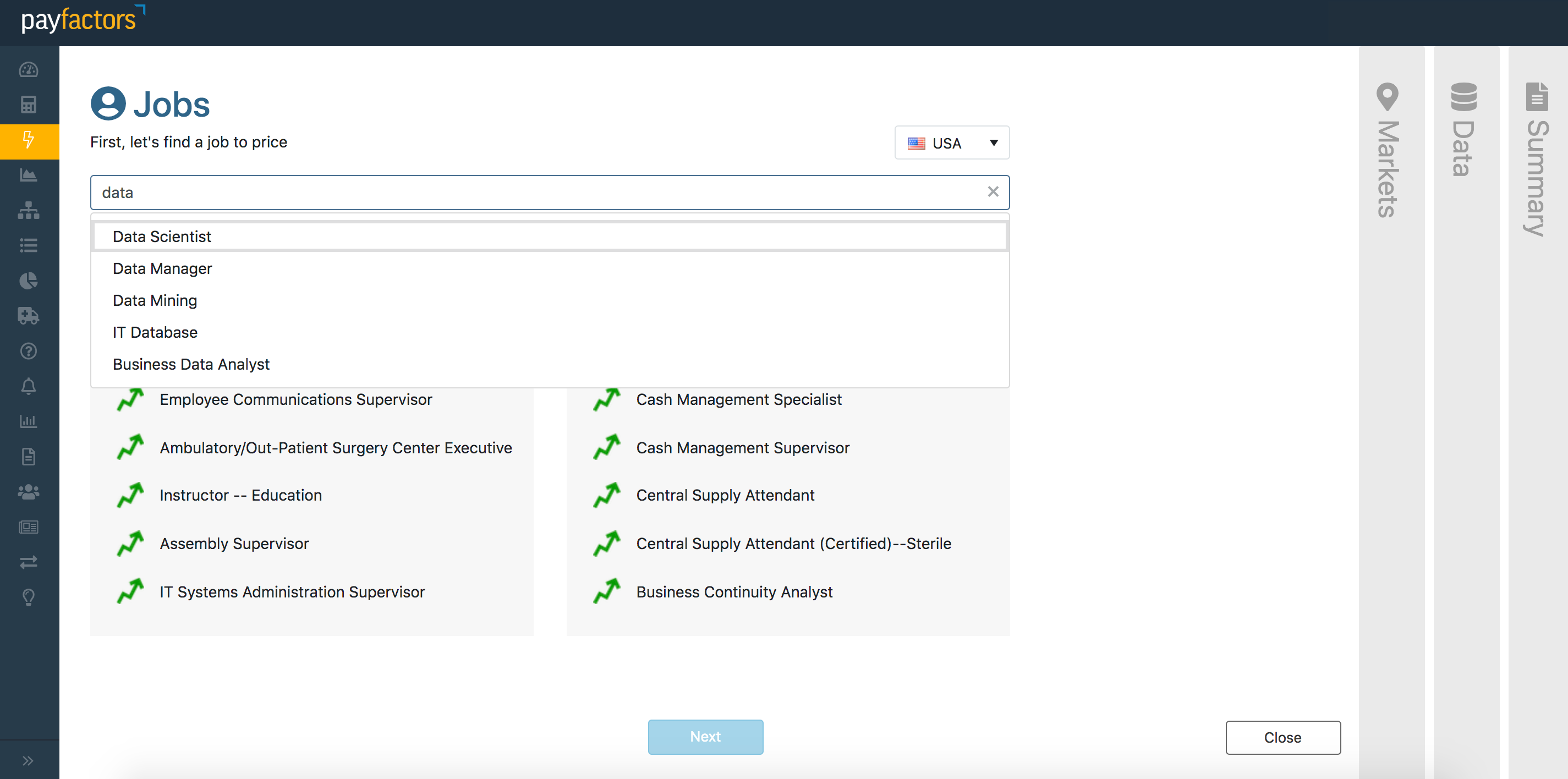The image size is (1568, 779).
Task: Pick Business Data Analyst suggestion
Action: pyautogui.click(x=550, y=364)
